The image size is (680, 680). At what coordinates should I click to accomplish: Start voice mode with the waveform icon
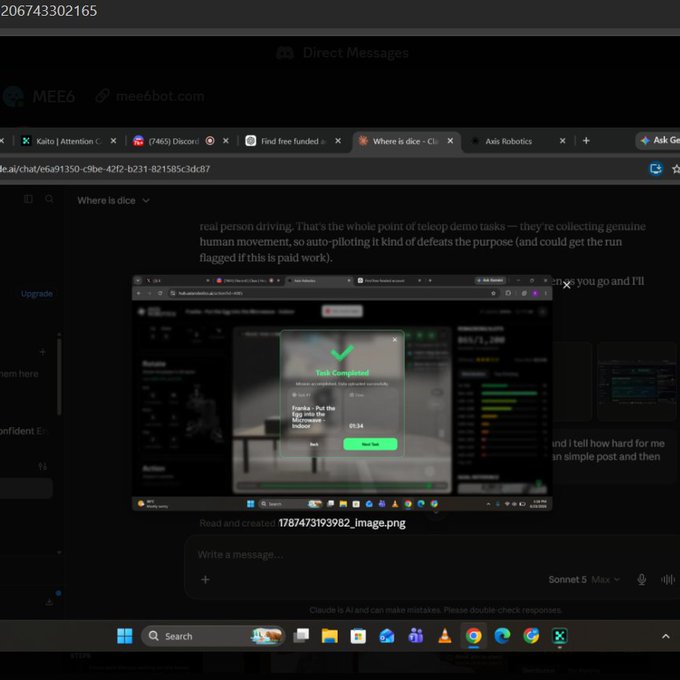click(x=668, y=579)
